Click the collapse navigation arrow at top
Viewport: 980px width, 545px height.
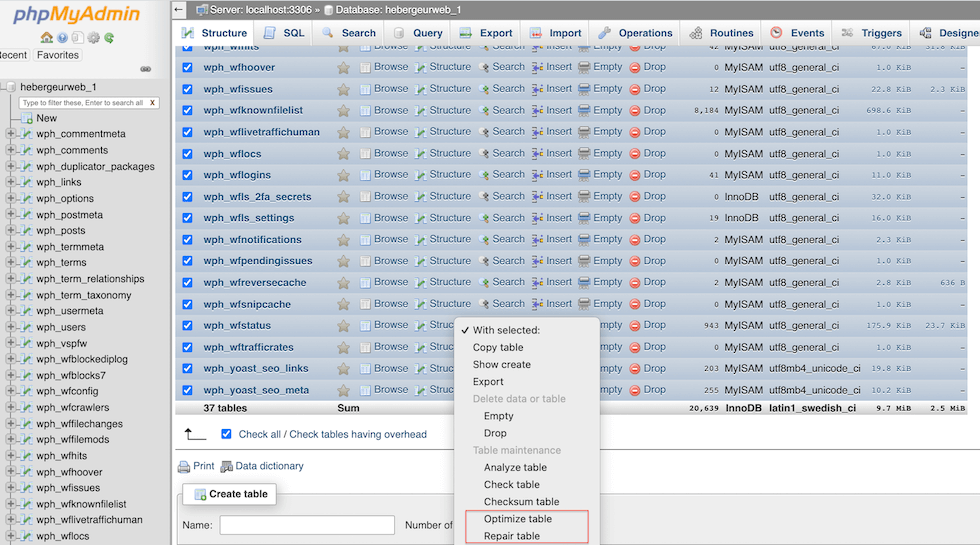pos(179,9)
